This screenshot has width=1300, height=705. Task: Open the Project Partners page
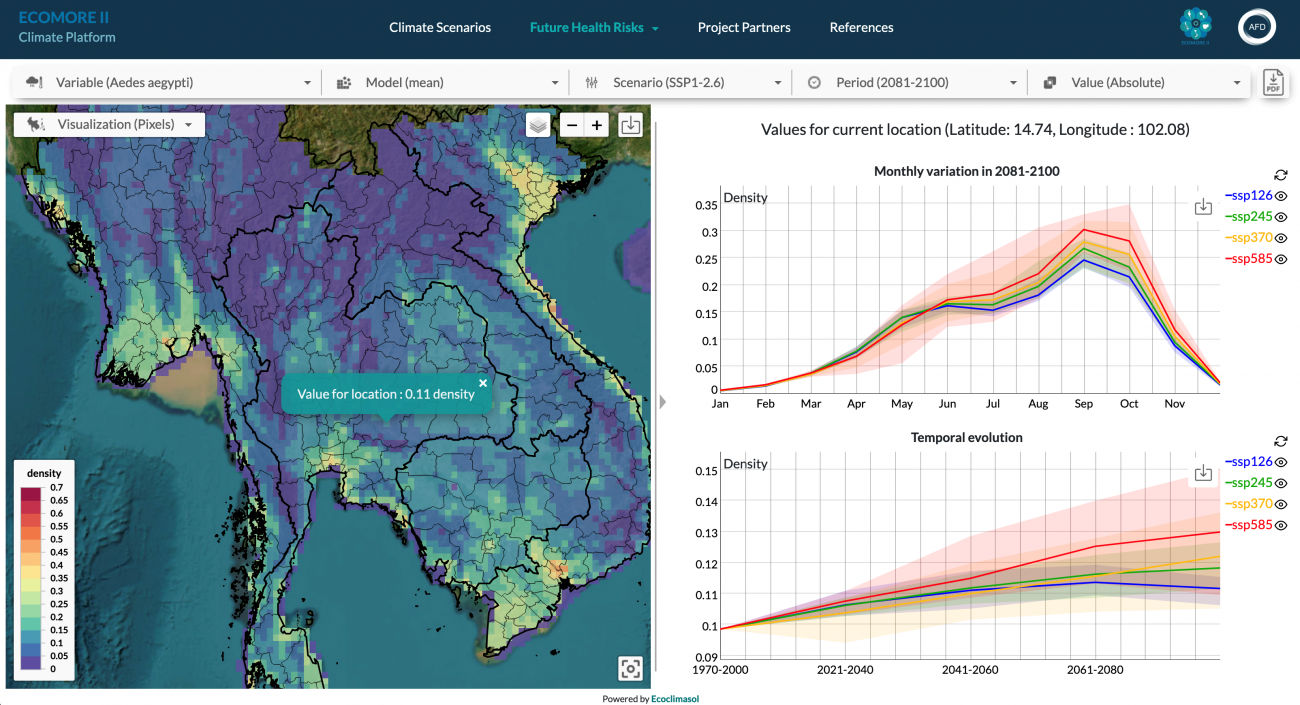coord(744,28)
